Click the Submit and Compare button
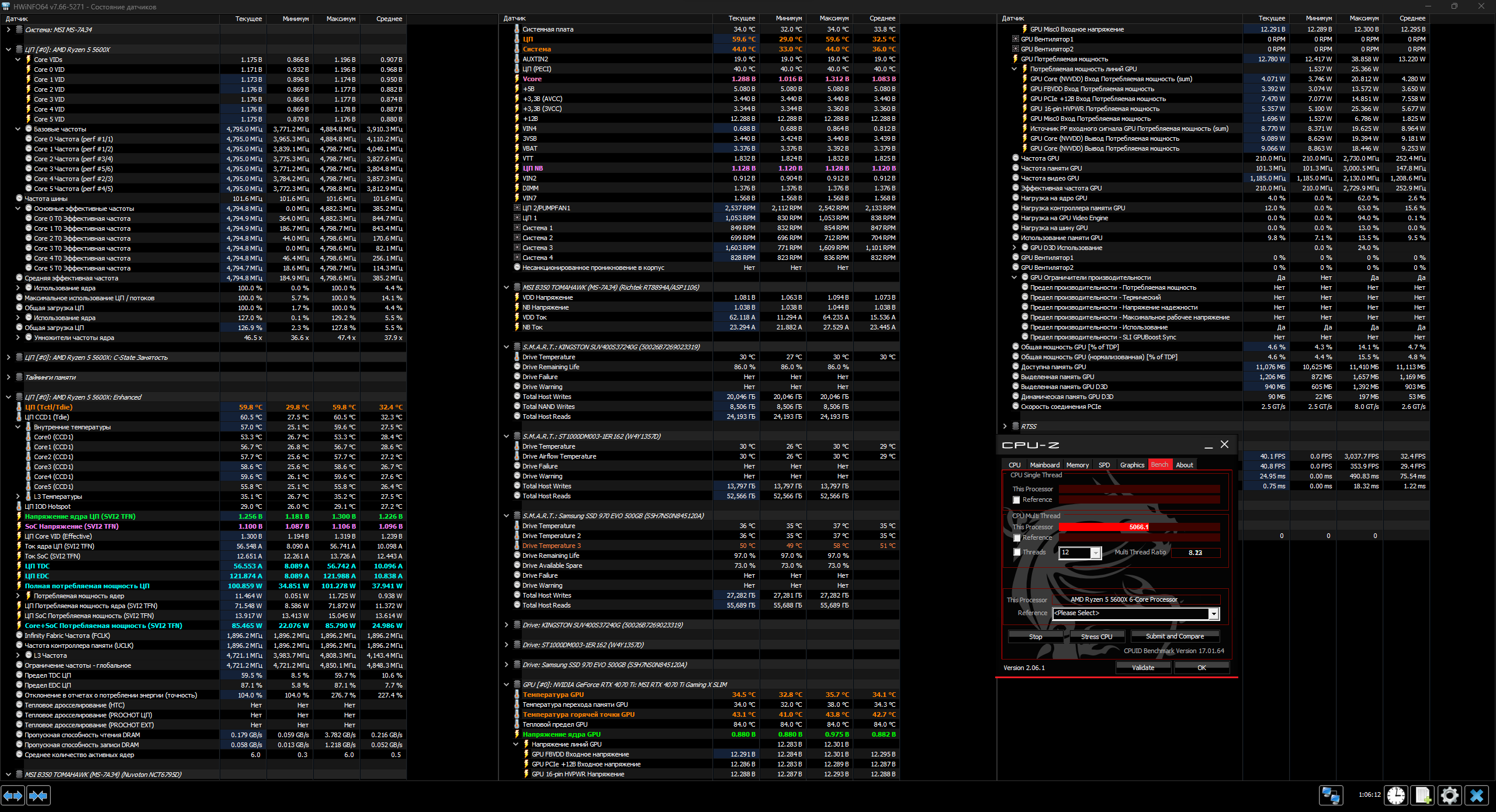The image size is (1496, 812). click(1175, 637)
